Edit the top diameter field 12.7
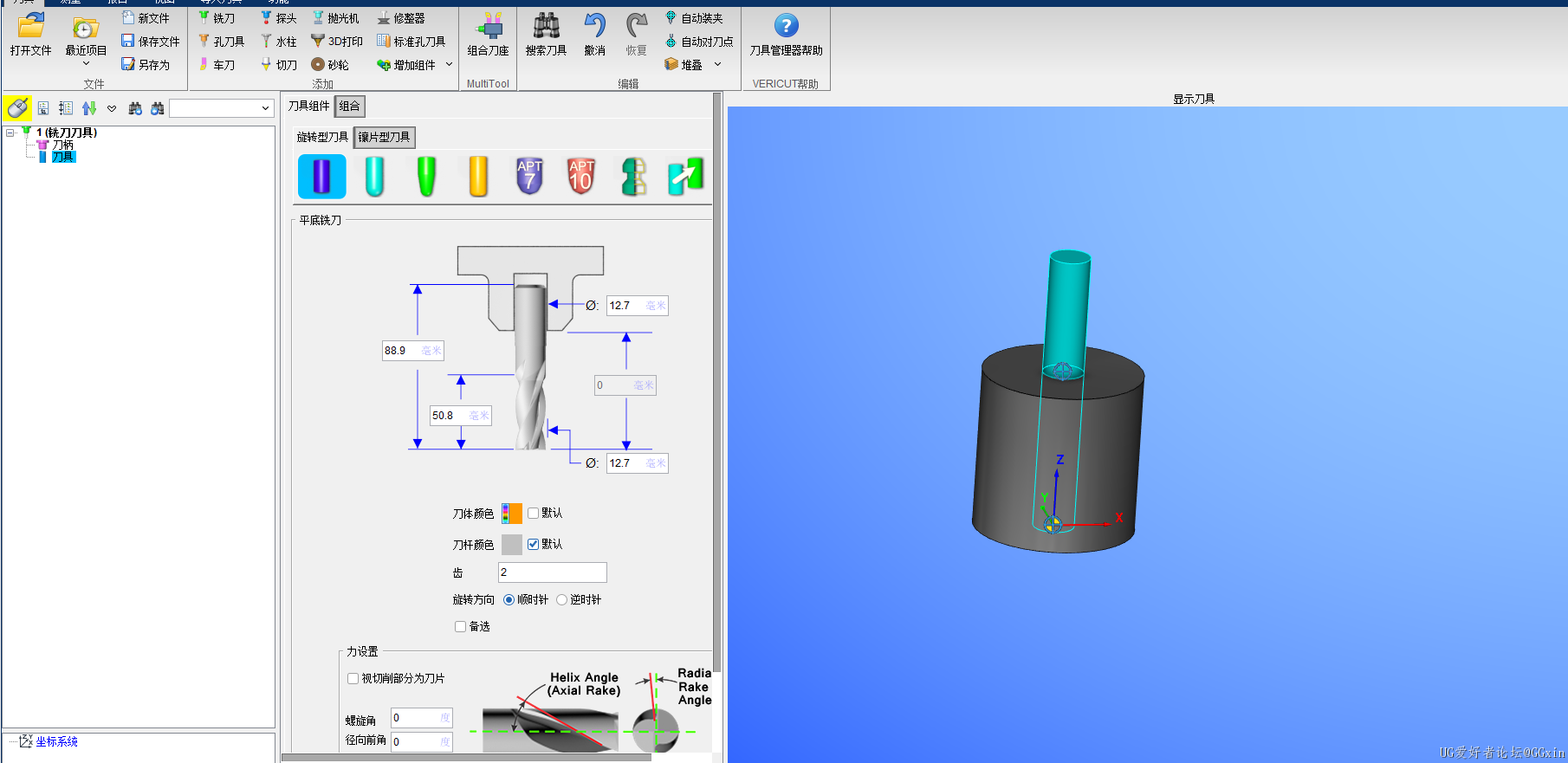The width and height of the screenshot is (1568, 763). tap(637, 306)
